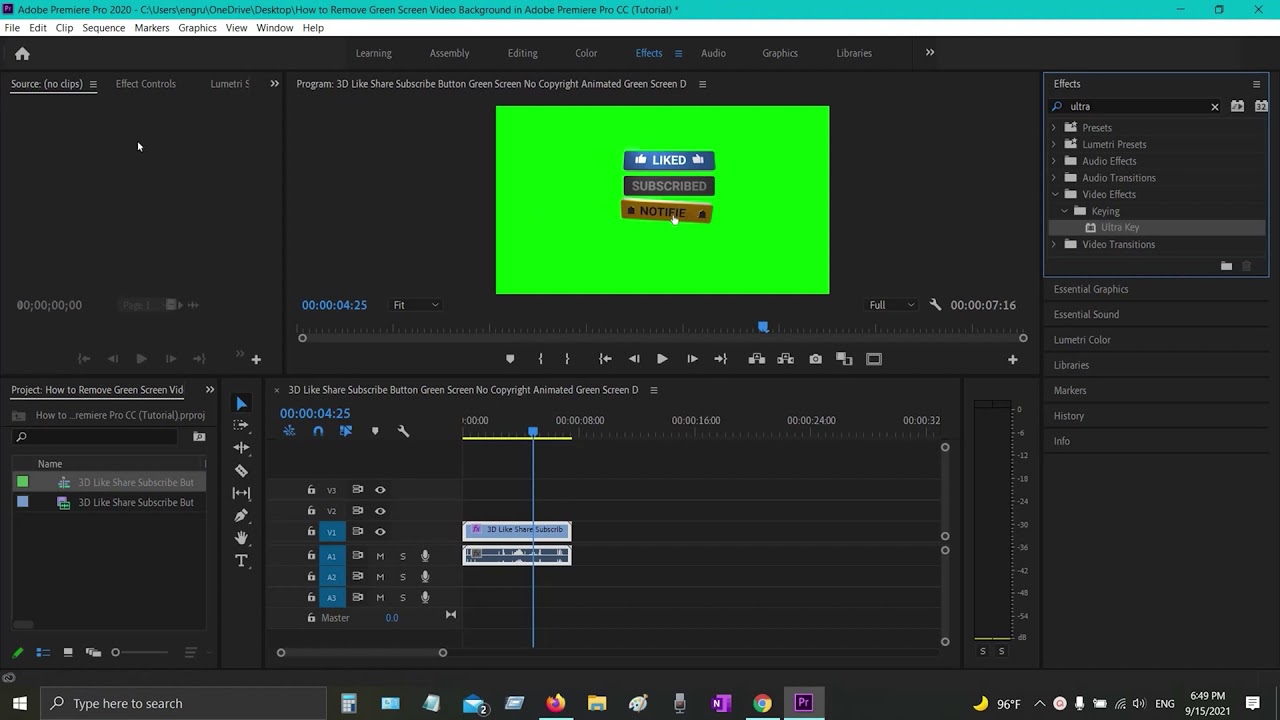Clear the ultra search text
Viewport: 1280px width, 720px height.
(1215, 107)
